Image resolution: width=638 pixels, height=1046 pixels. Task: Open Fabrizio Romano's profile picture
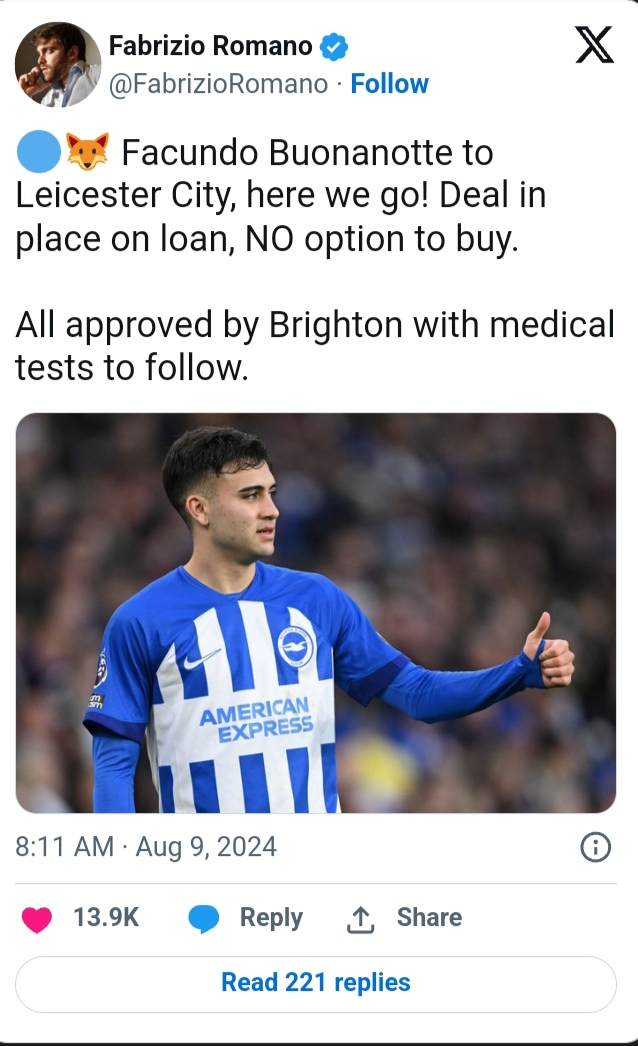pos(58,64)
